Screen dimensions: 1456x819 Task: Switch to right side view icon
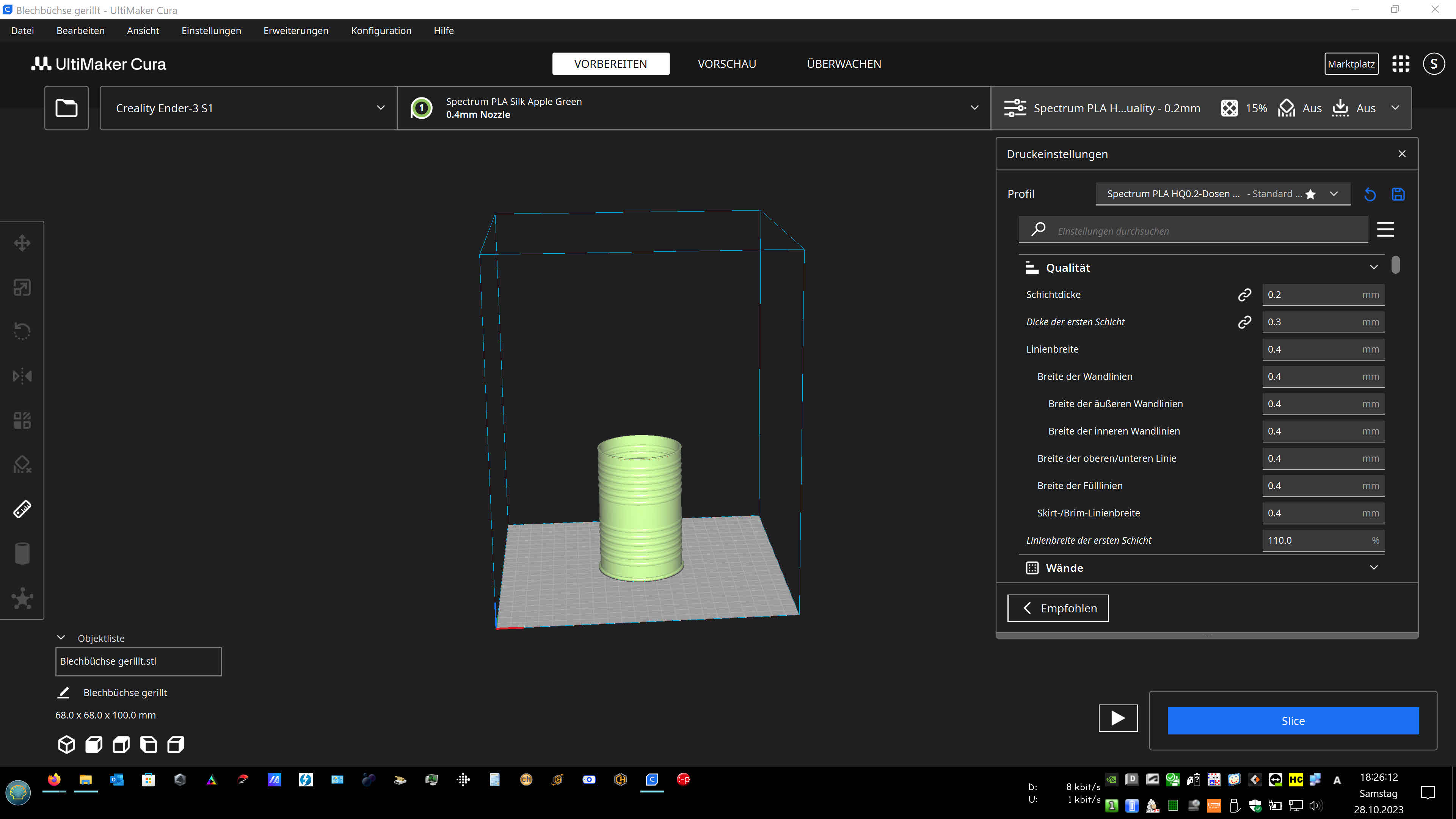pos(176,744)
